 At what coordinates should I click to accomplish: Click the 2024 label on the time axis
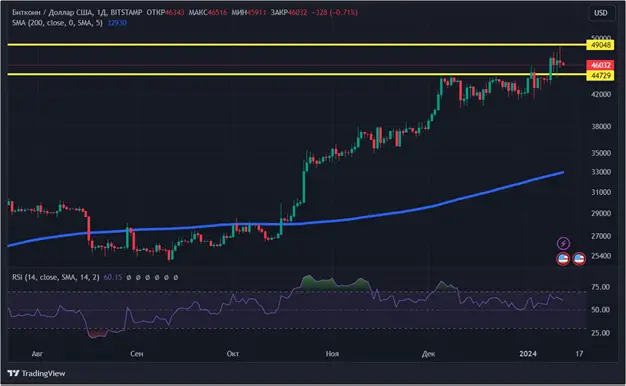pyautogui.click(x=528, y=354)
